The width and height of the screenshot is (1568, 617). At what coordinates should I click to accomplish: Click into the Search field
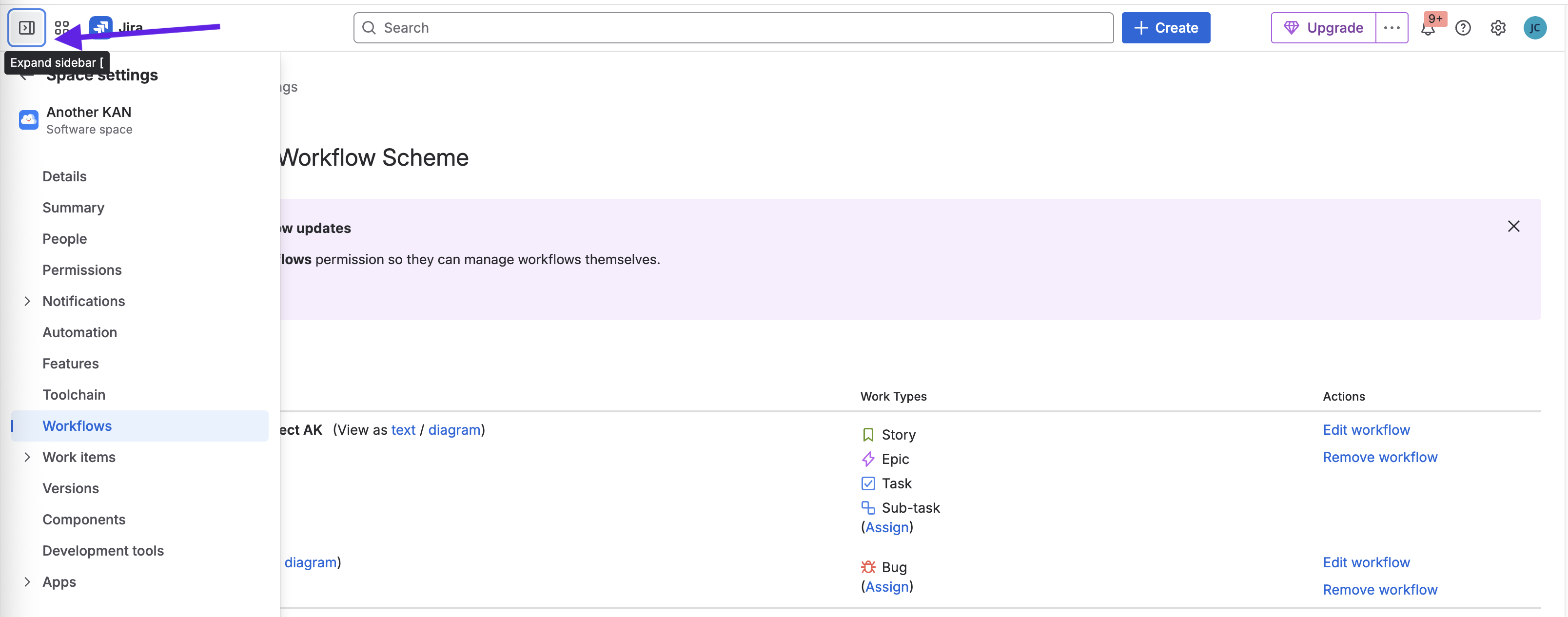[733, 28]
